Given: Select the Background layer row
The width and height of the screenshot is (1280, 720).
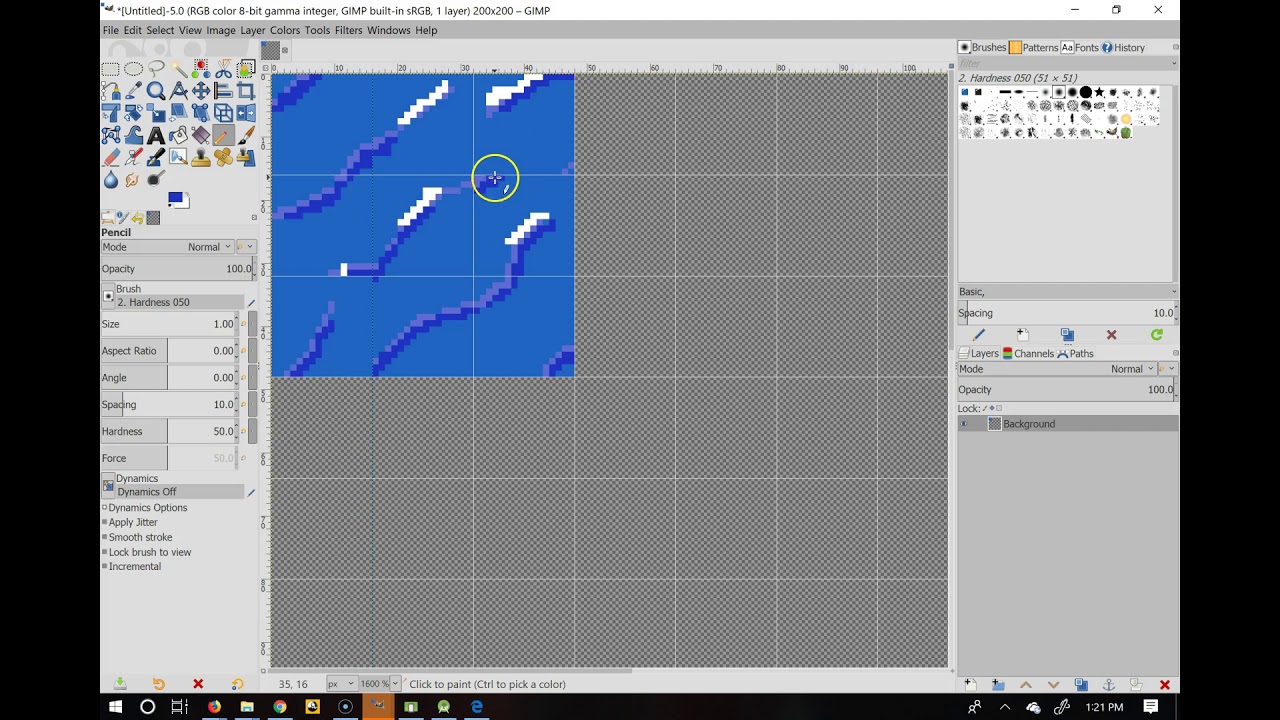Looking at the screenshot, I should tap(1067, 424).
